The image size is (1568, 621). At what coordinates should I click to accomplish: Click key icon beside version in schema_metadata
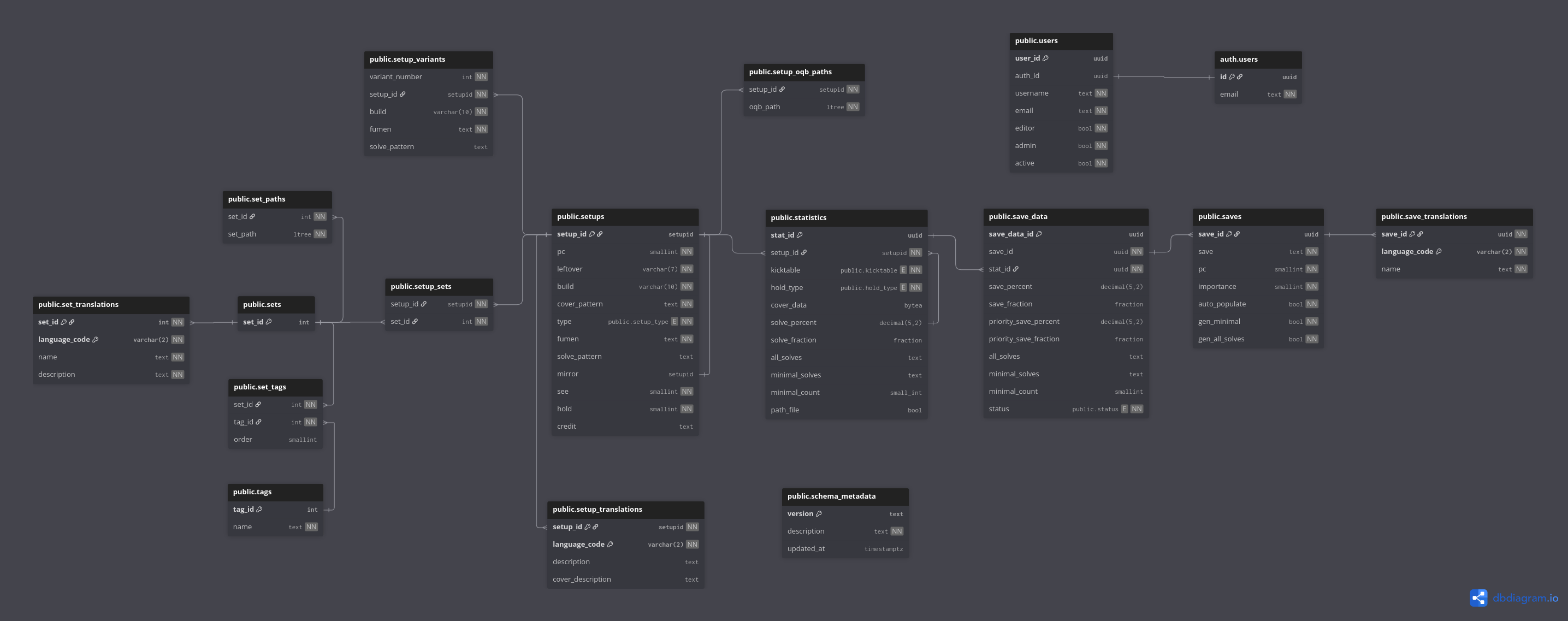(x=819, y=514)
